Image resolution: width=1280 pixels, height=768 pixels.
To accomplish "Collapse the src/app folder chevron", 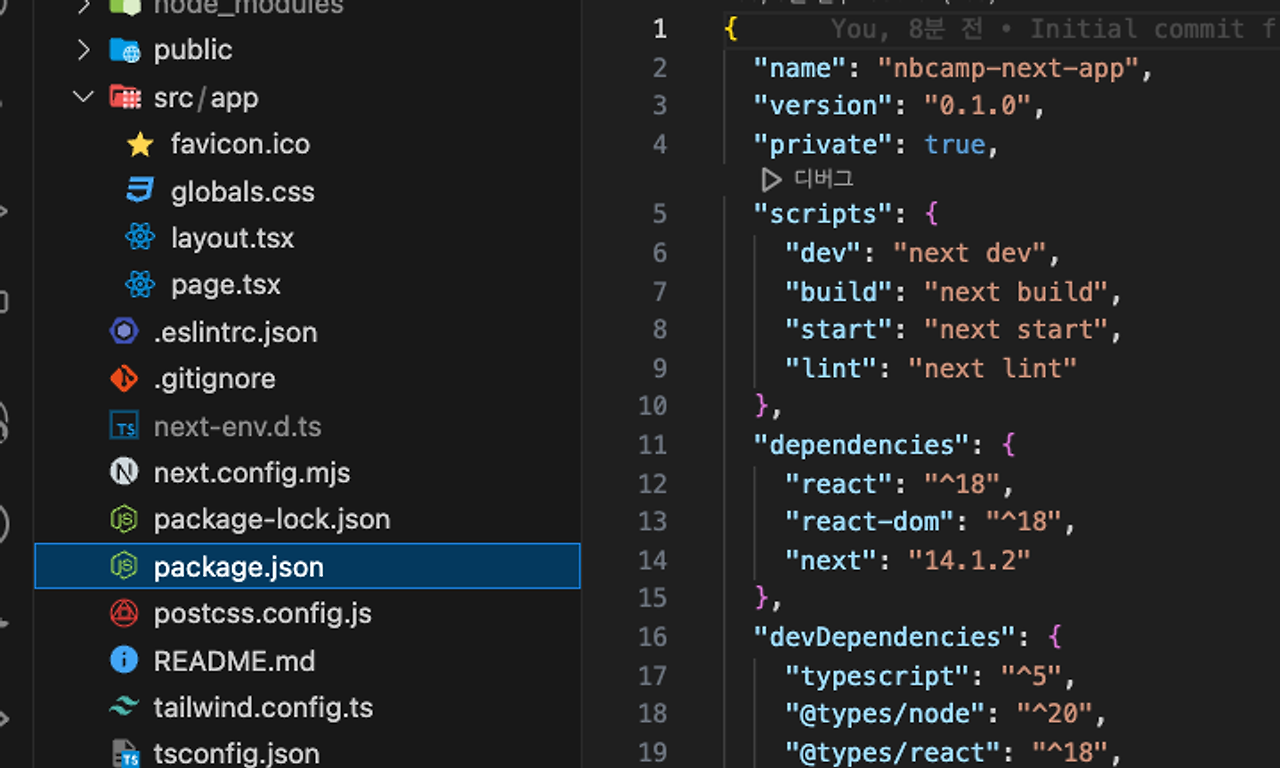I will coord(84,97).
